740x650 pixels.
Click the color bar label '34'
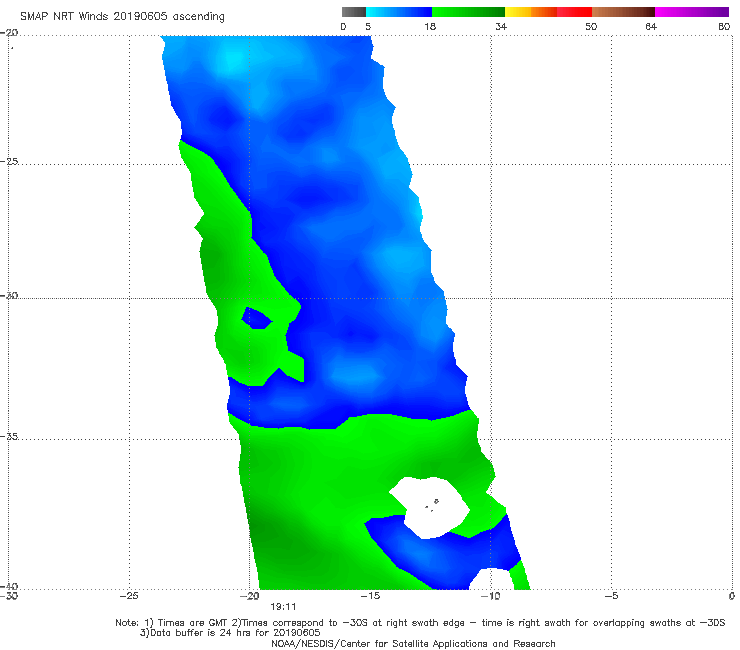click(501, 26)
